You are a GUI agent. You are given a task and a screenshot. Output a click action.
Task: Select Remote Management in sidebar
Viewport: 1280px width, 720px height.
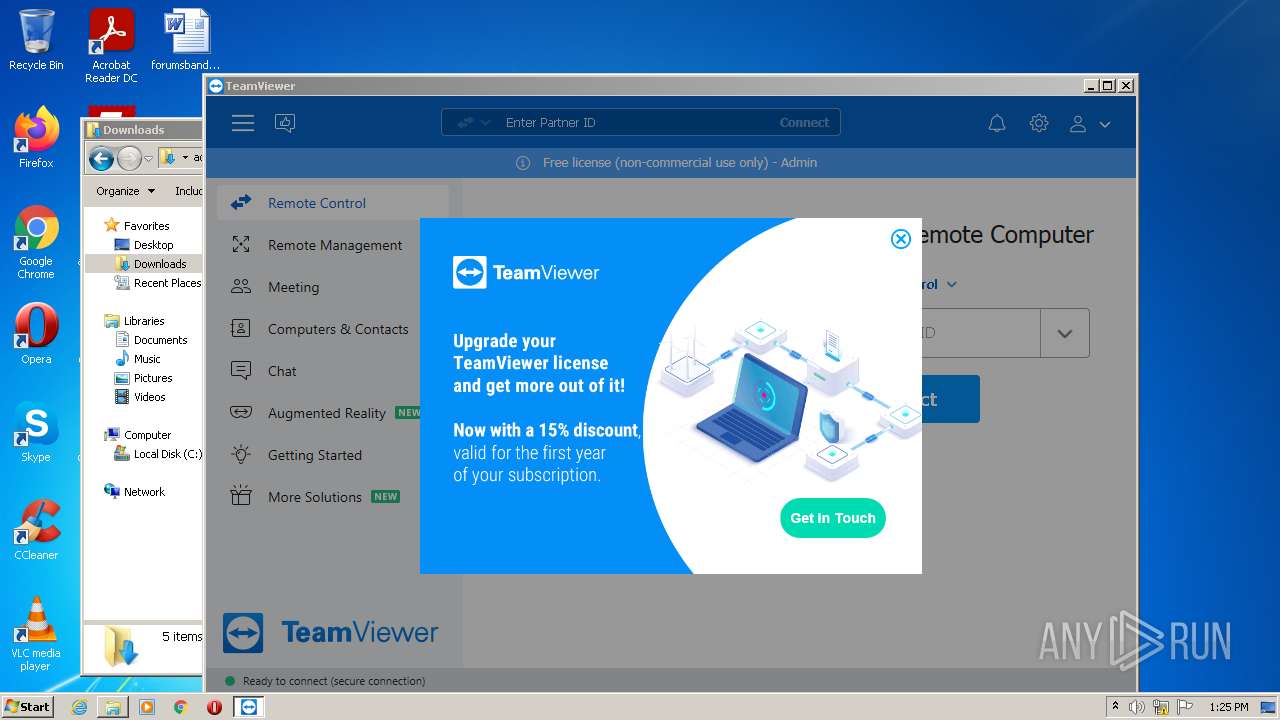click(333, 245)
